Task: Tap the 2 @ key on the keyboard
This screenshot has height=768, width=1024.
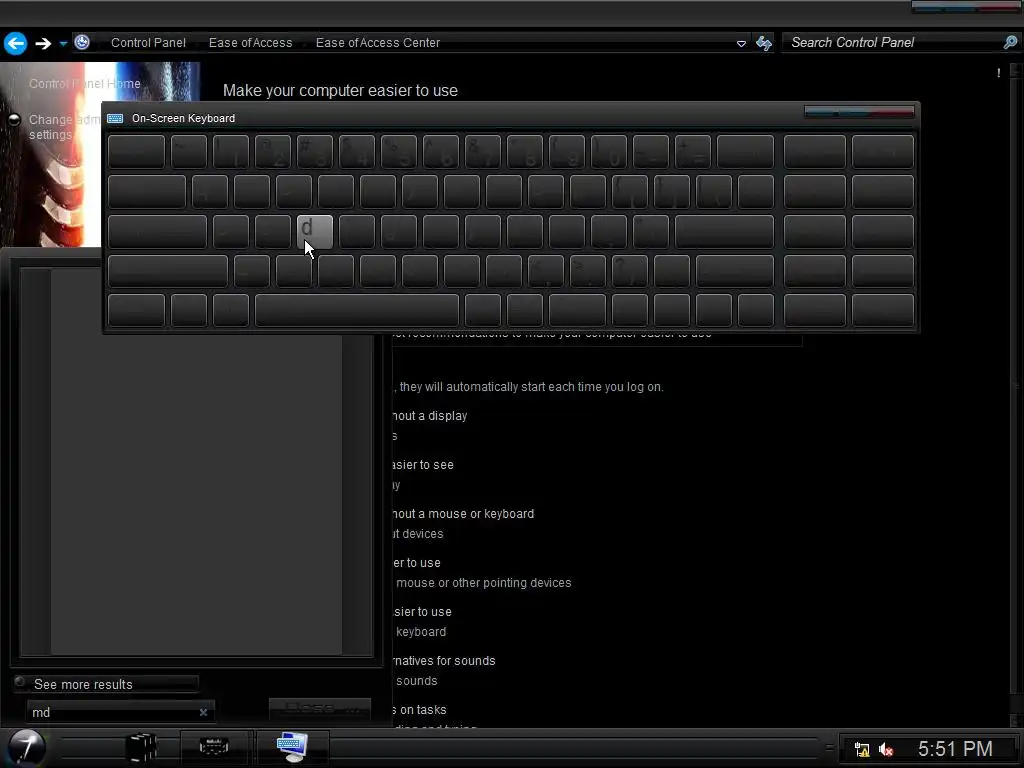Action: [273, 152]
